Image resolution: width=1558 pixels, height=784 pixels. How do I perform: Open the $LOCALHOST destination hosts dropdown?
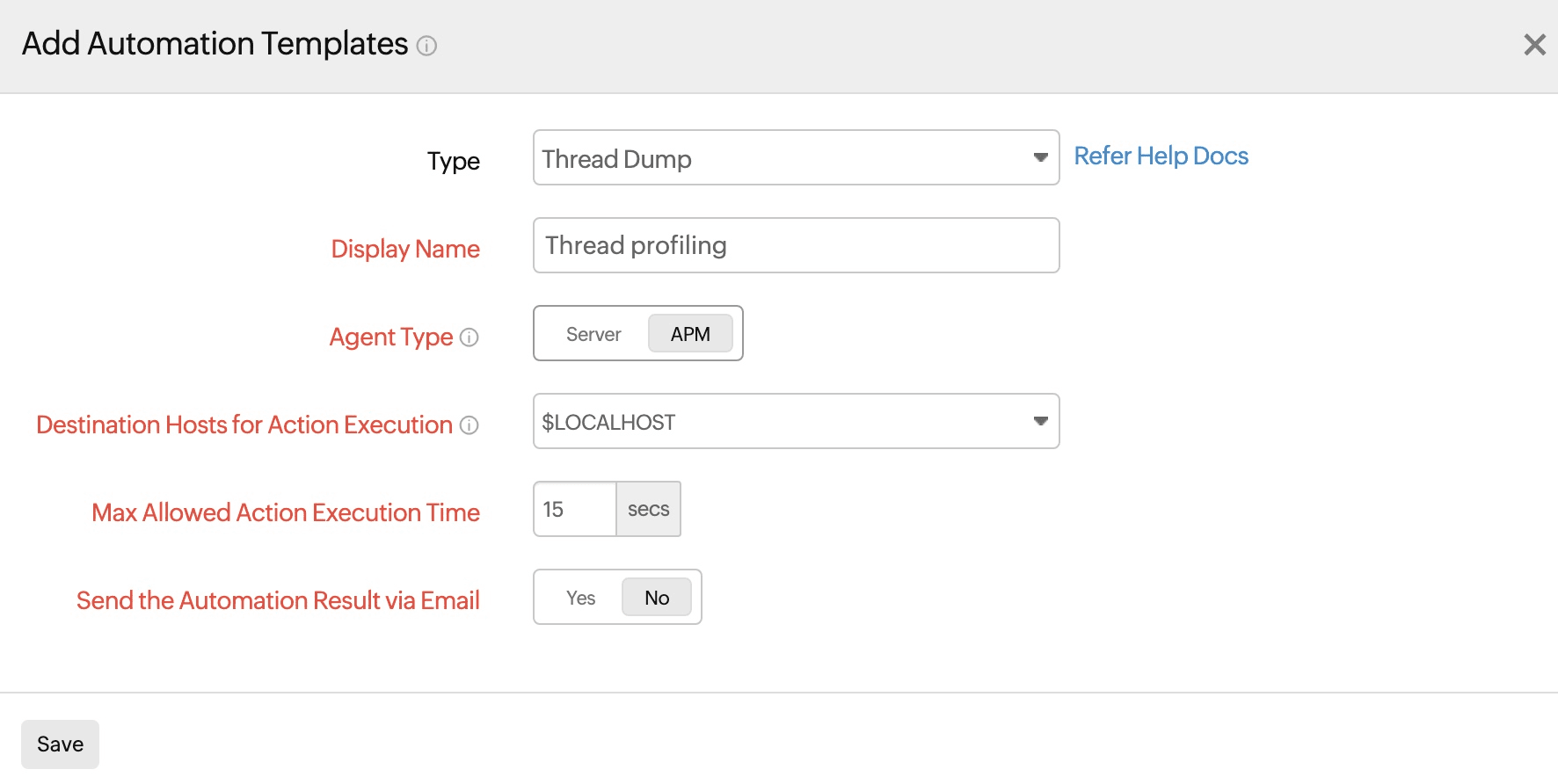pos(796,422)
